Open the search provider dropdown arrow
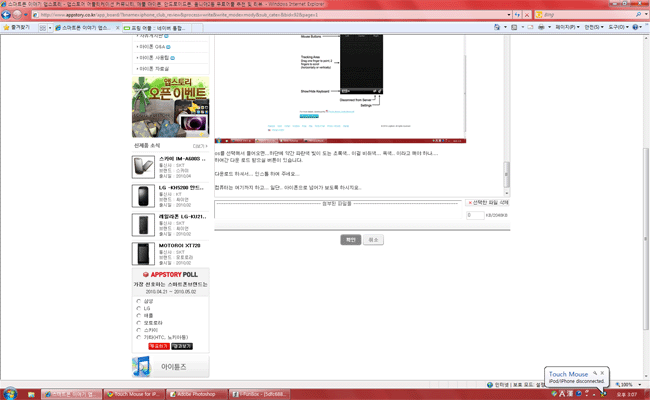The image size is (650, 400). 645,15
